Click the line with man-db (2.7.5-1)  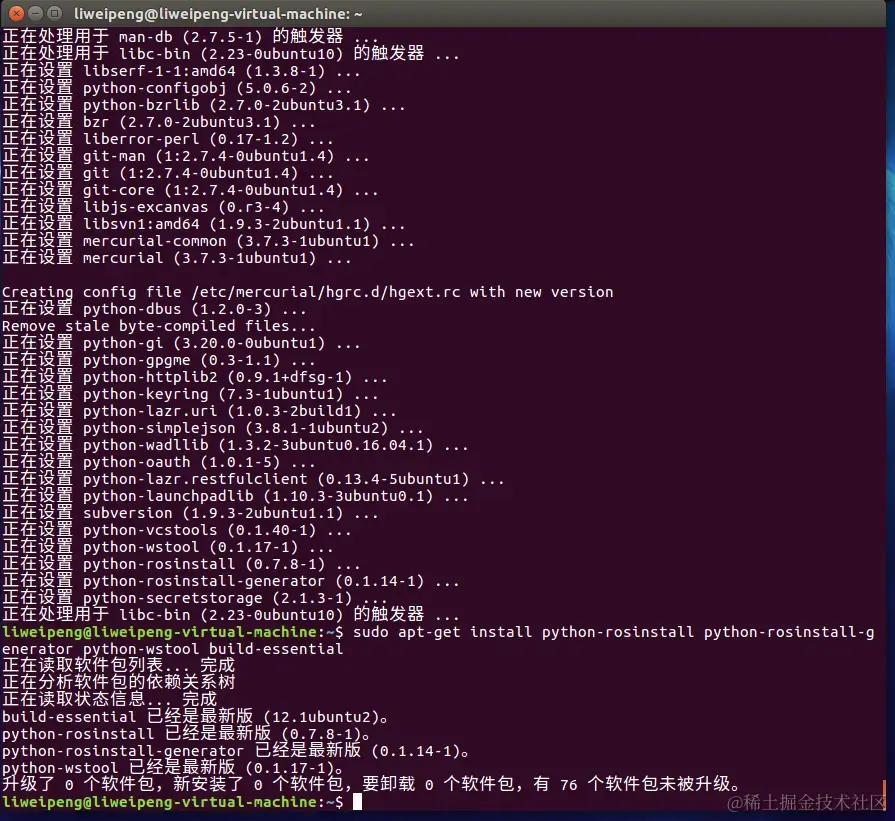pyautogui.click(x=190, y=37)
